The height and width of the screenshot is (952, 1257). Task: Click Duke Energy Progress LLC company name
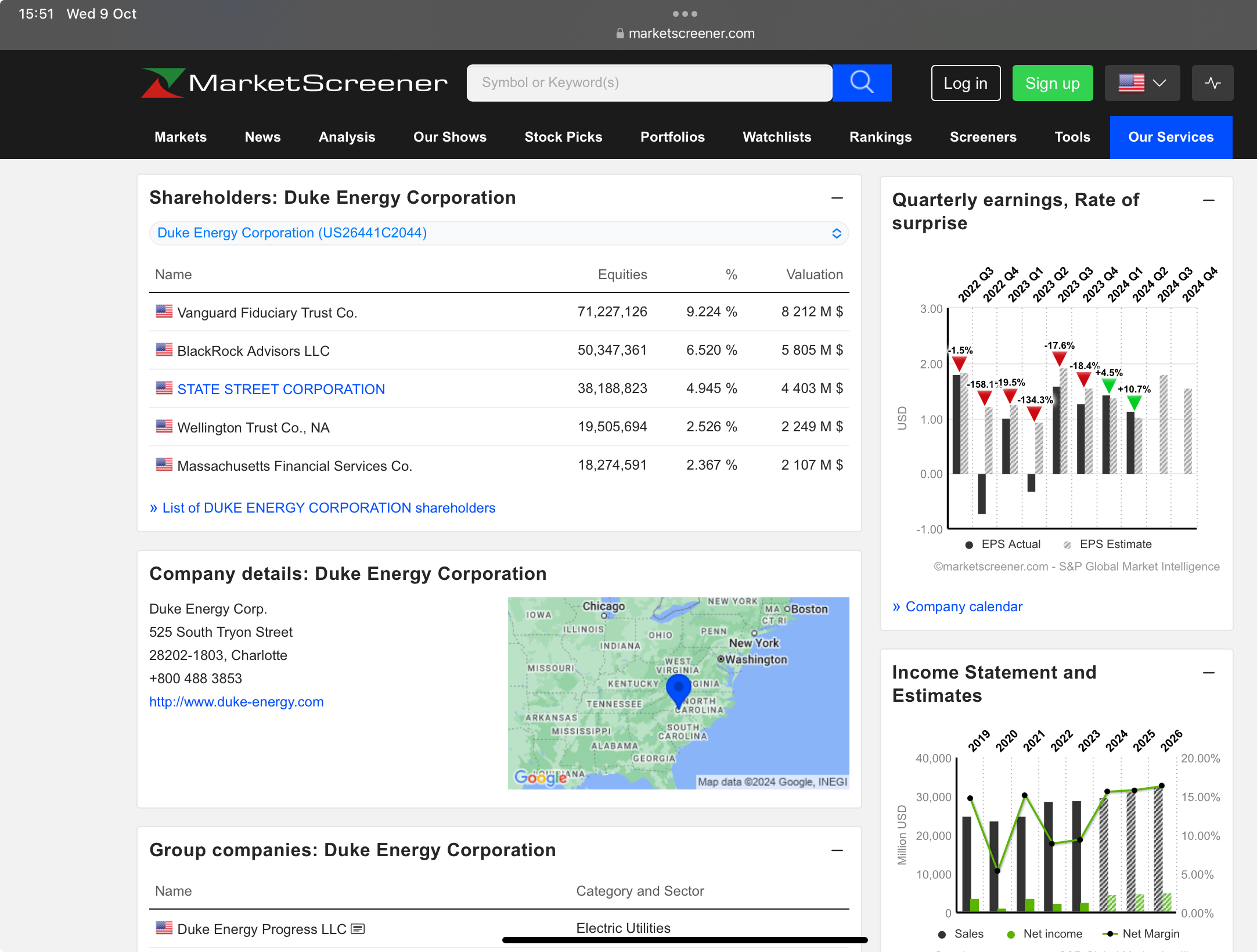[261, 929]
